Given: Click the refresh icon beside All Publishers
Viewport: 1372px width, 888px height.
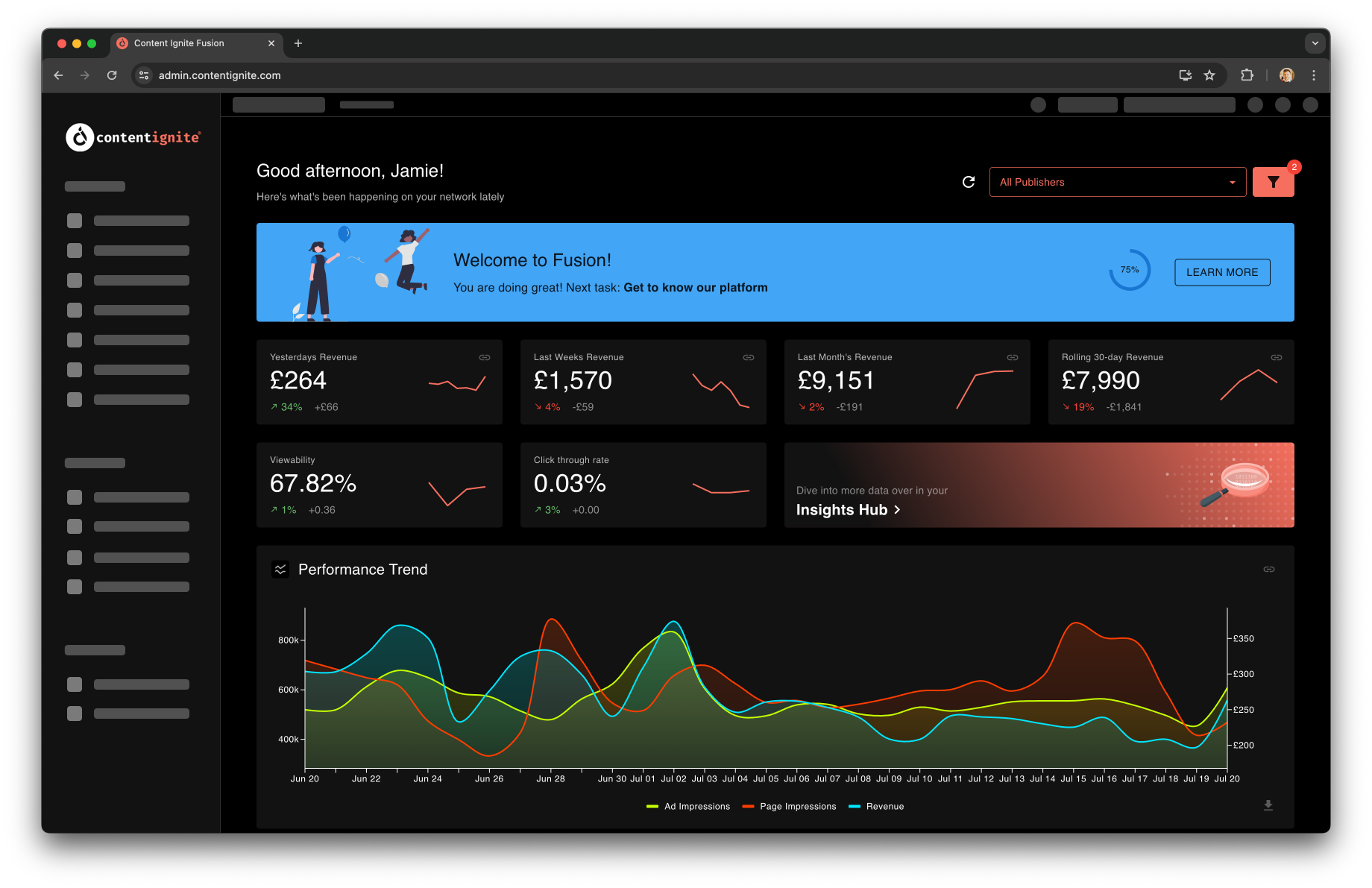Looking at the screenshot, I should point(969,182).
